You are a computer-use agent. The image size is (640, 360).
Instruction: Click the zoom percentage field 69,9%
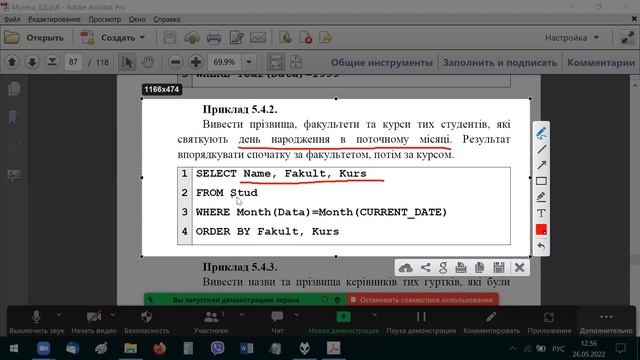[x=224, y=62]
